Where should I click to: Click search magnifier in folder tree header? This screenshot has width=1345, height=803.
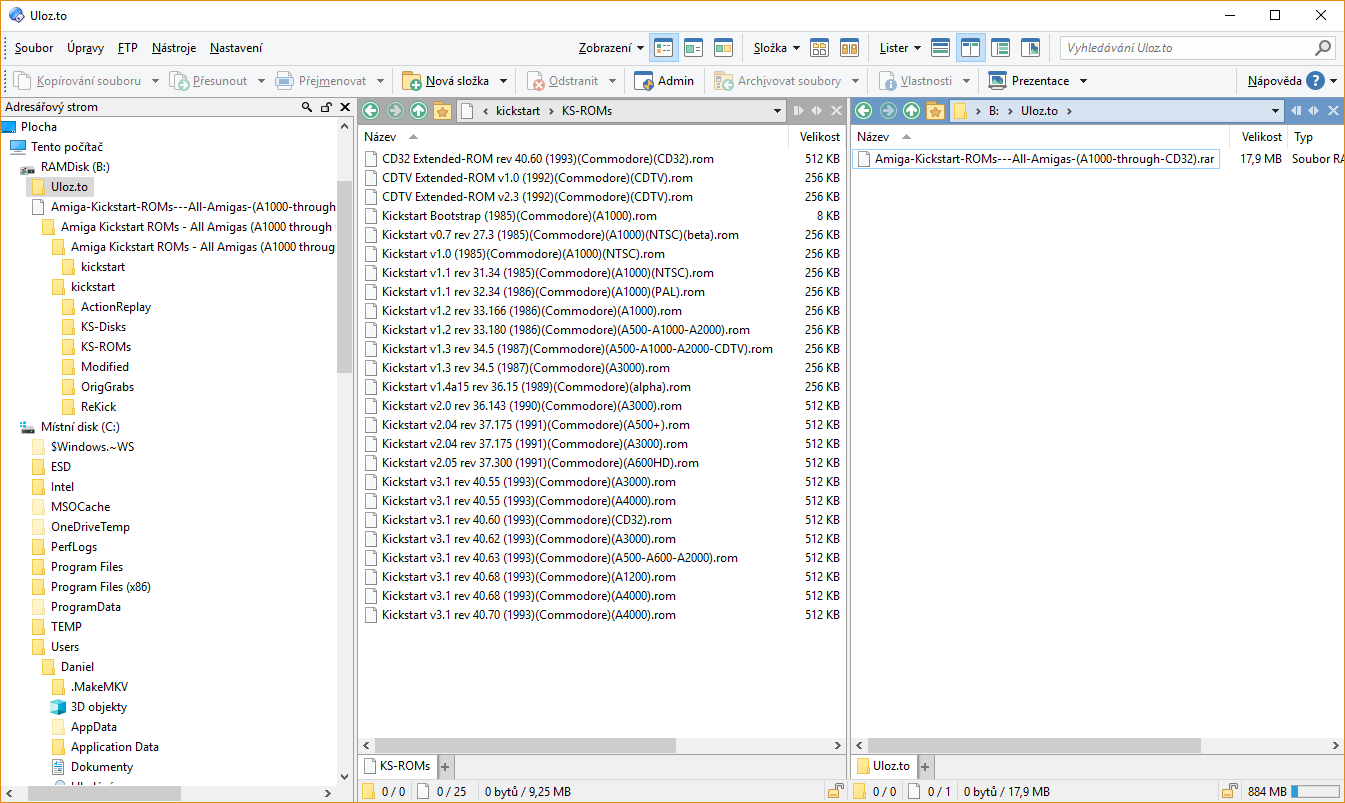point(307,107)
